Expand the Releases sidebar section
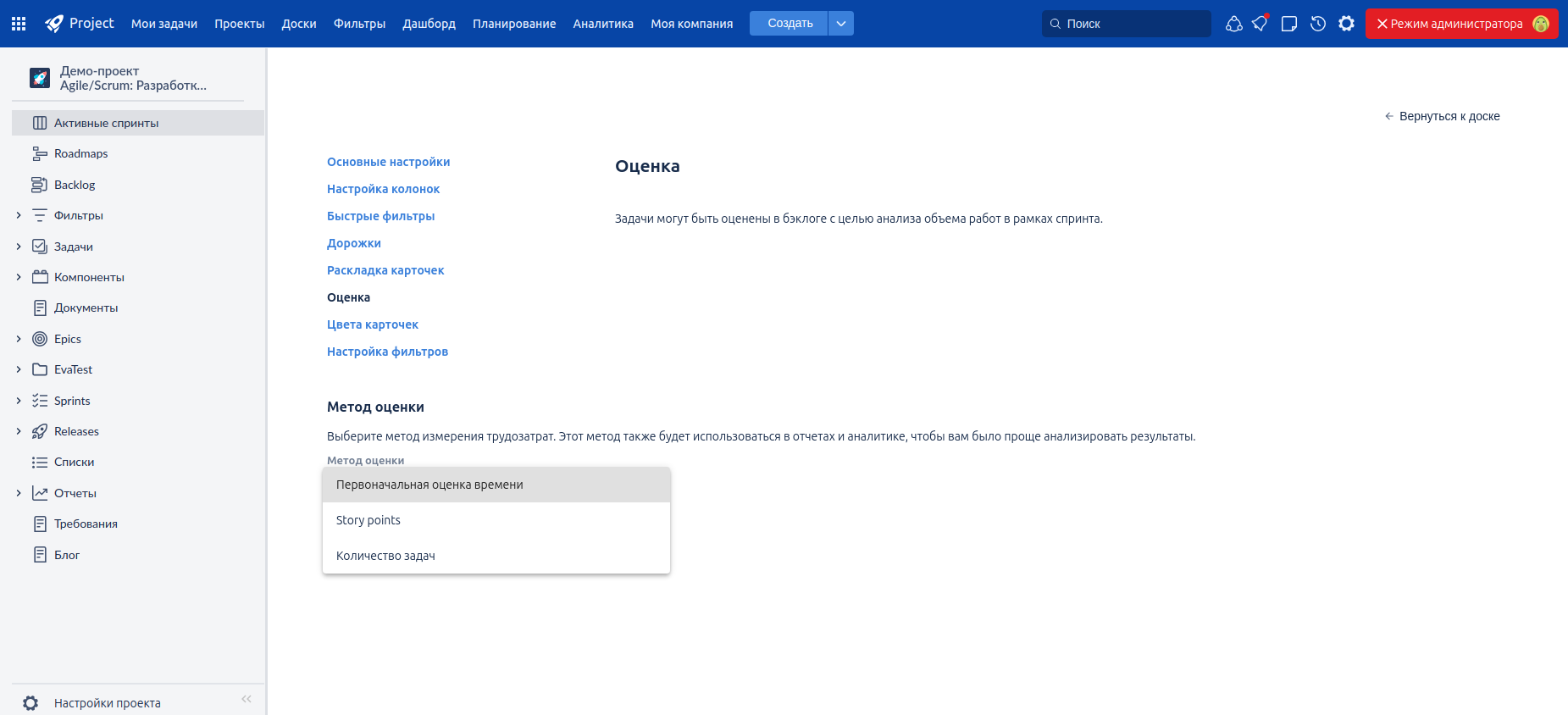The image size is (1568, 715). pos(19,431)
